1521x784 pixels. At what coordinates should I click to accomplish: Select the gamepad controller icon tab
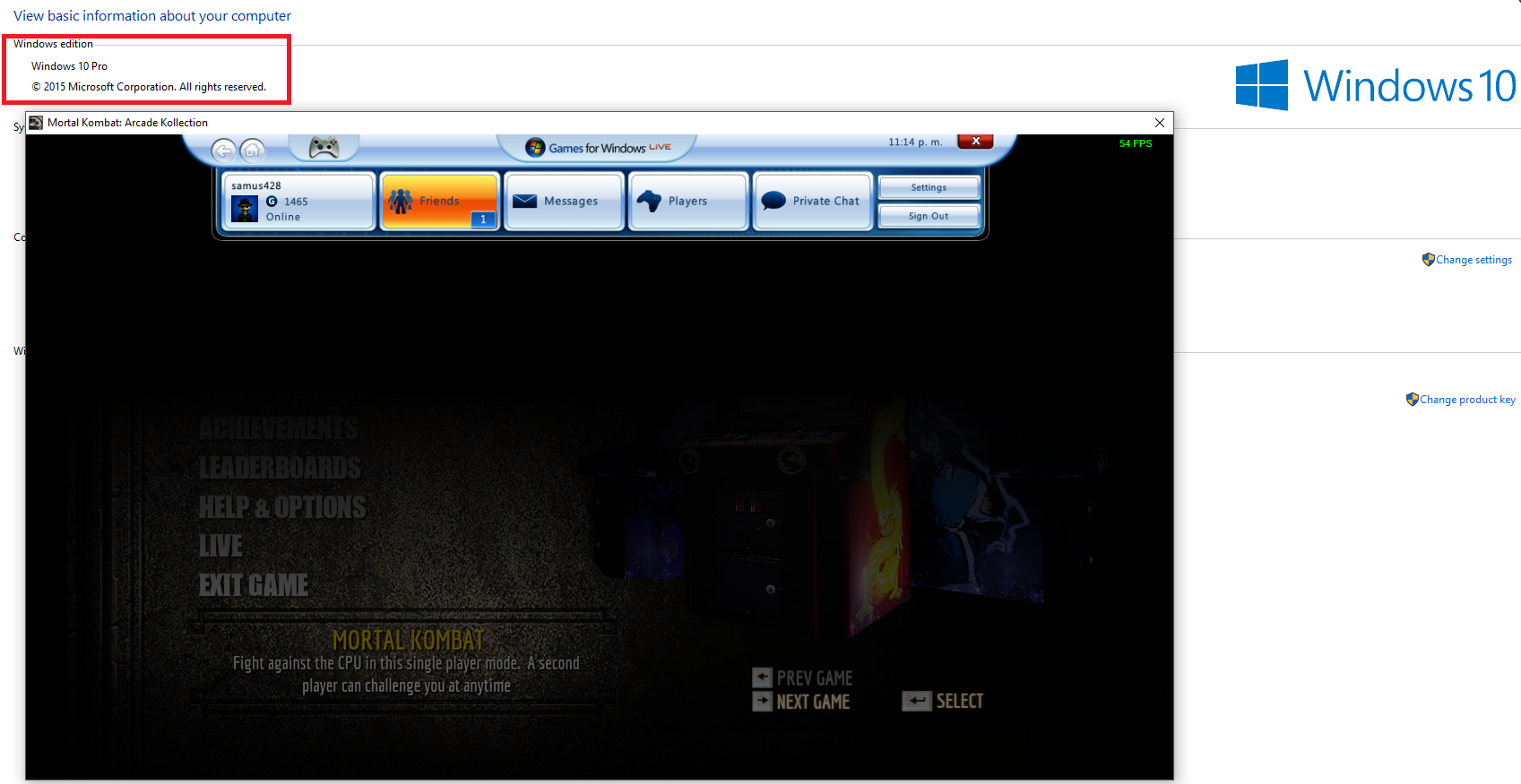point(324,147)
